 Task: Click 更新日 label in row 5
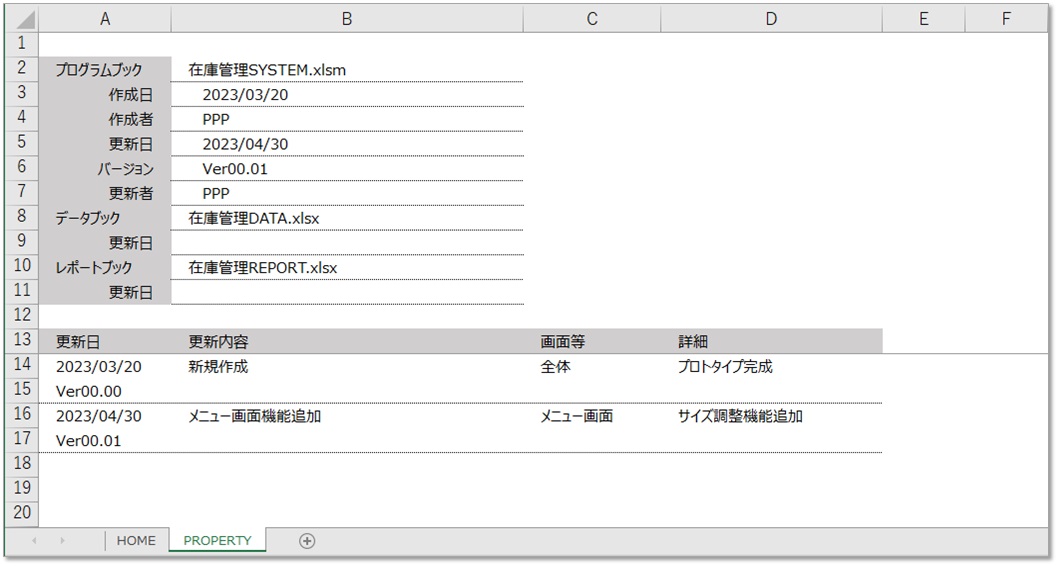pos(105,144)
